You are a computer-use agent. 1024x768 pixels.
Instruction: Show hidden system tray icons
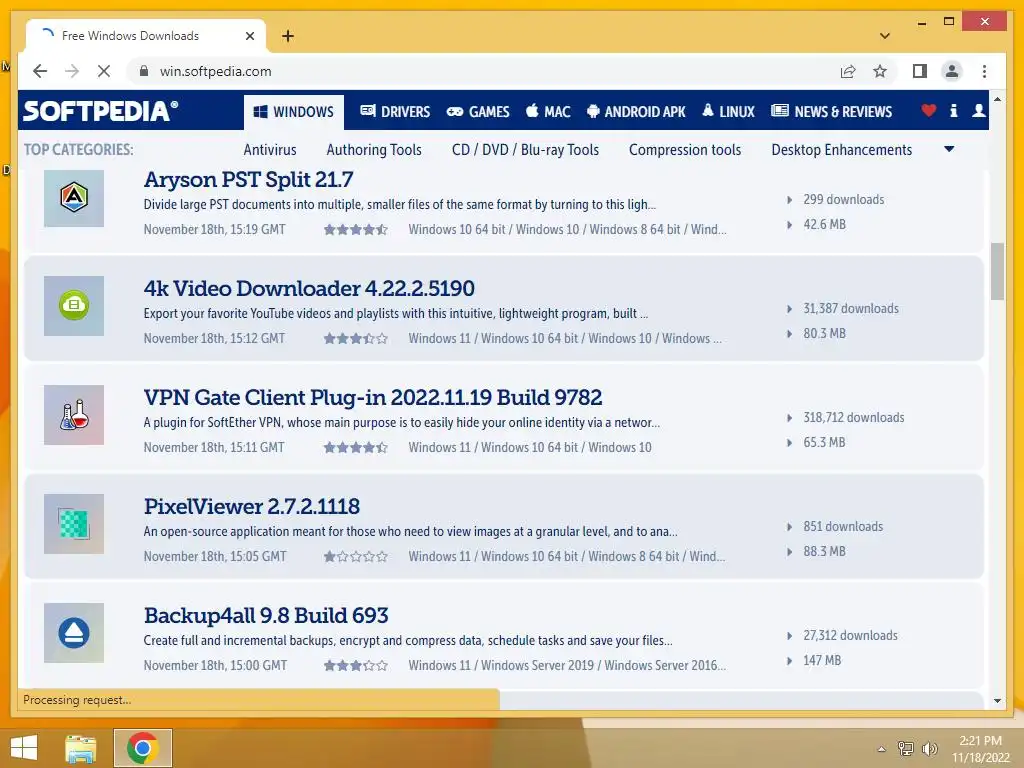pyautogui.click(x=882, y=748)
